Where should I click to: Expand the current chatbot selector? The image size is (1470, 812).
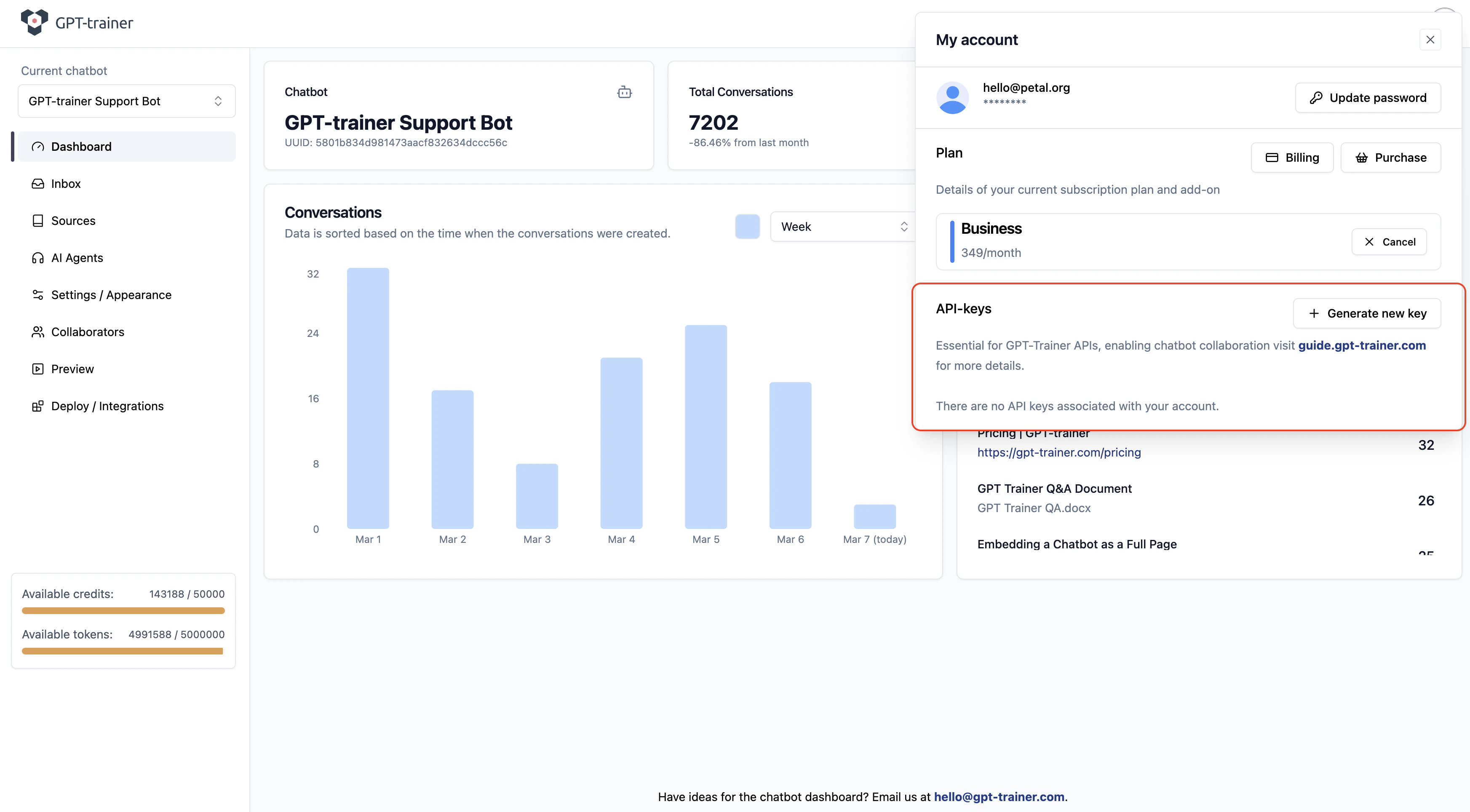(x=126, y=101)
